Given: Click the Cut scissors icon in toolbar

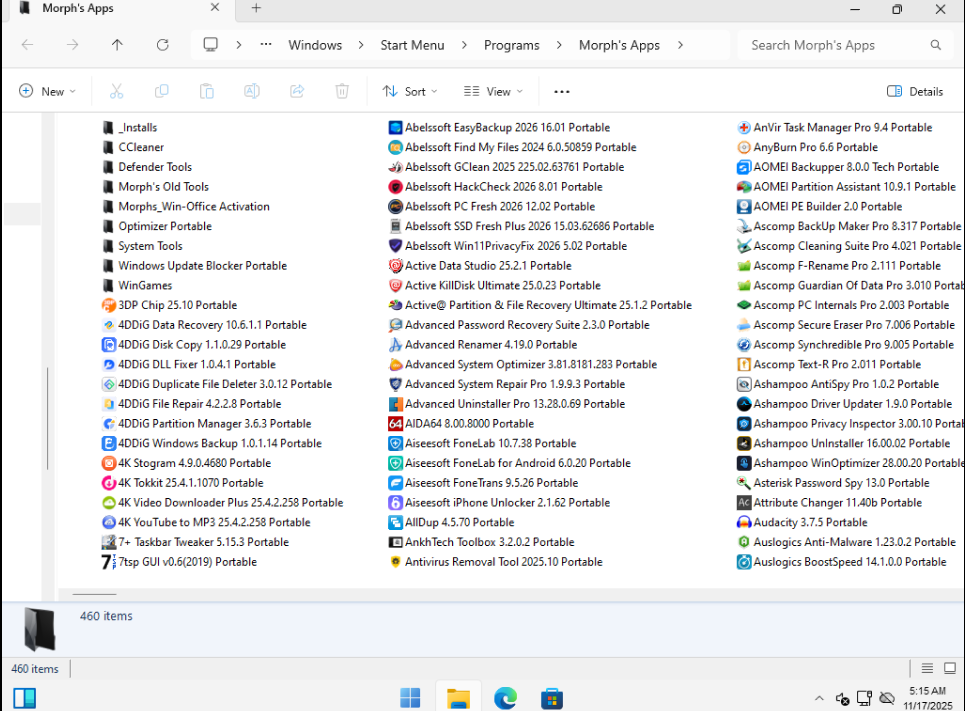Looking at the screenshot, I should [x=116, y=91].
